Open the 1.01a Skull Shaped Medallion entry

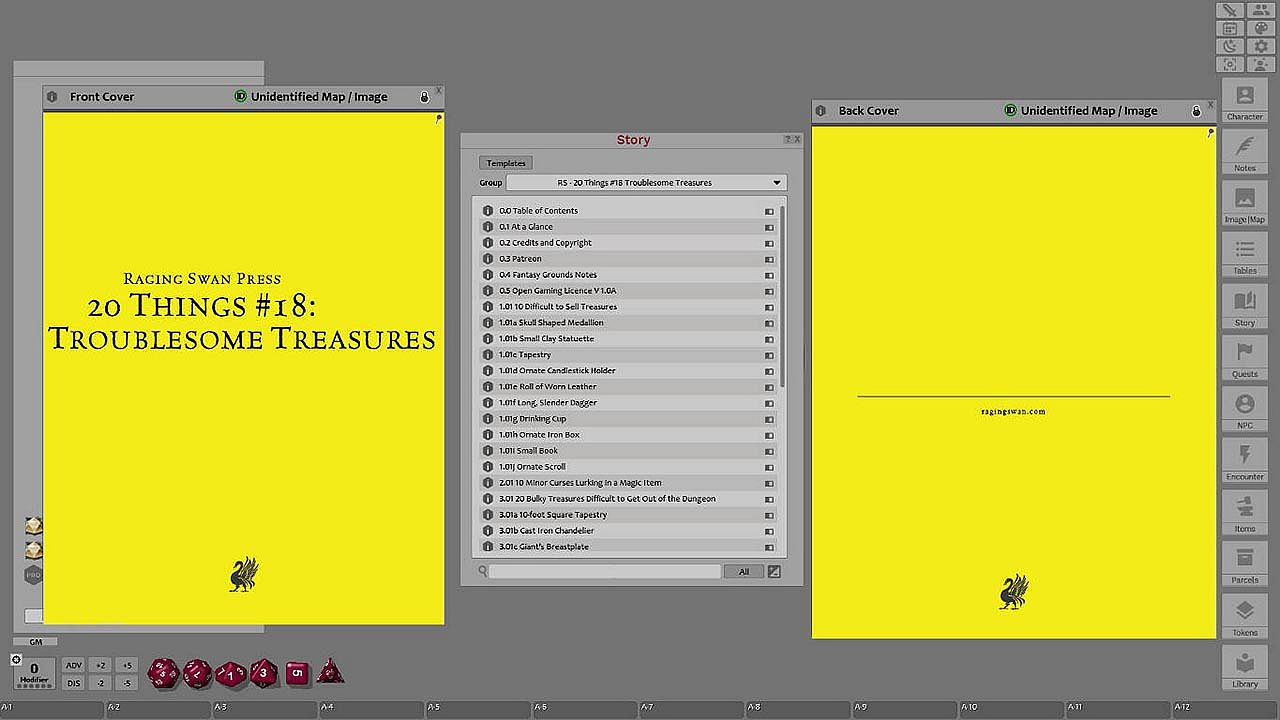(x=629, y=323)
